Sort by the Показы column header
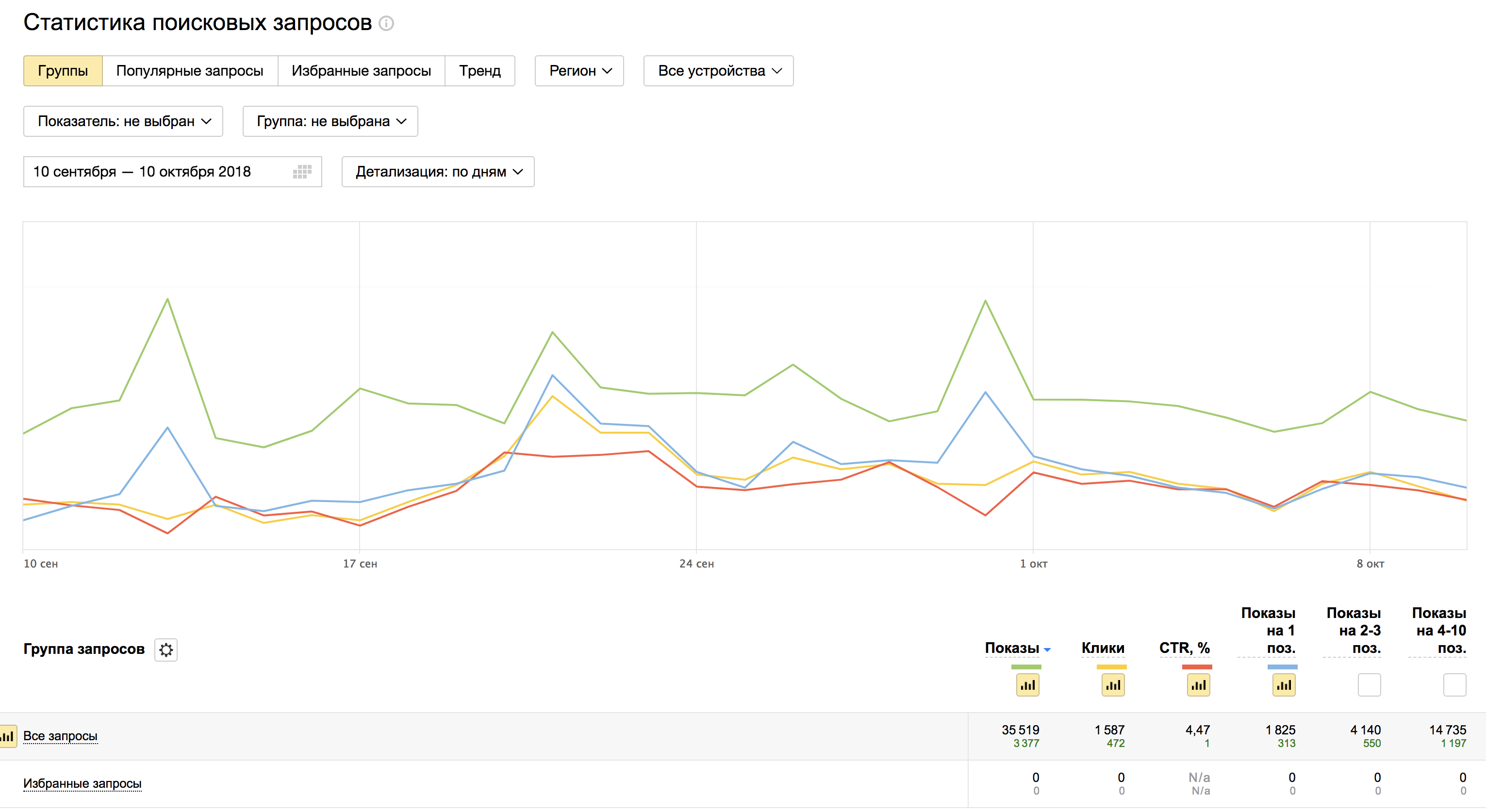 tap(1012, 648)
